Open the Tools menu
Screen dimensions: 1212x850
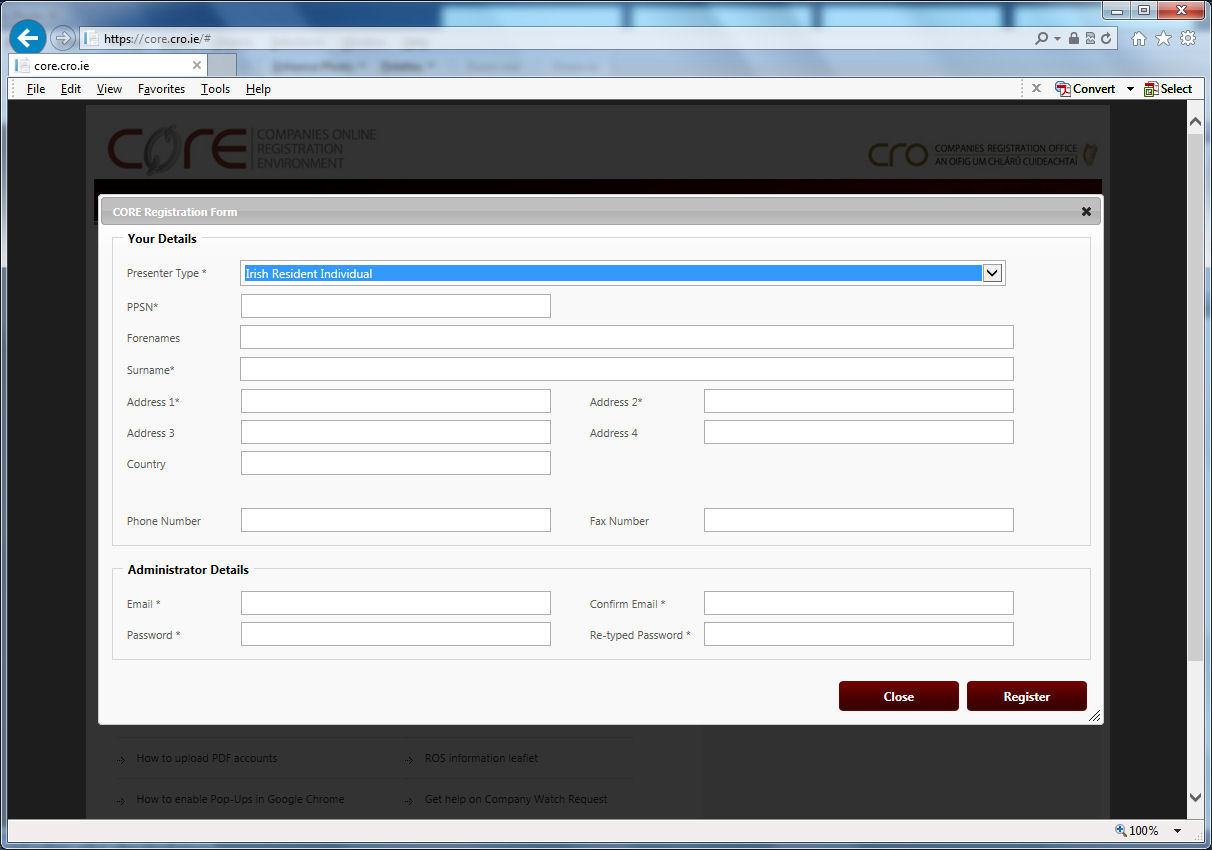click(215, 89)
